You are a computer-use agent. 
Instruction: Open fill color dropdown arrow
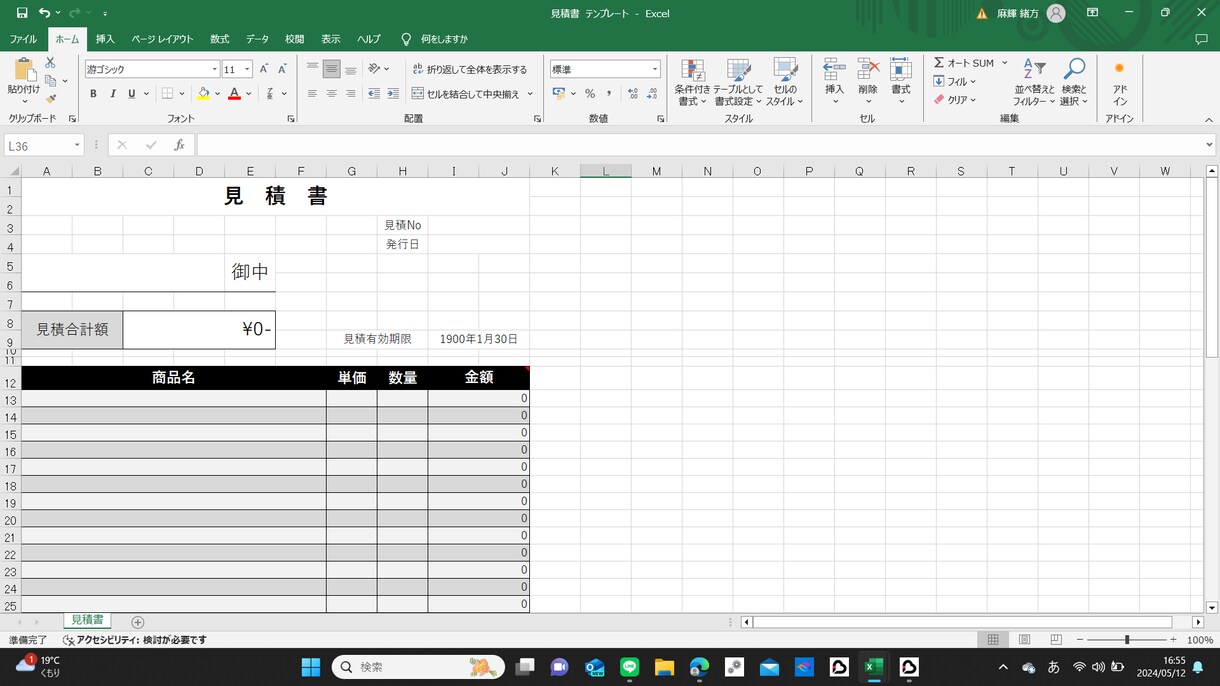coord(217,94)
